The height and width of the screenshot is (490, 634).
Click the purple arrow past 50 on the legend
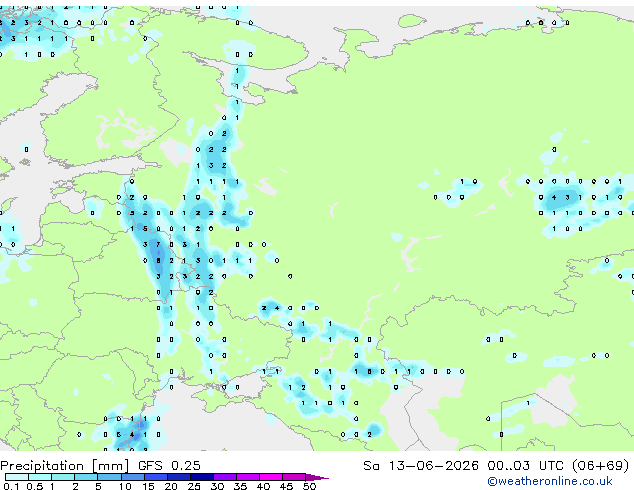[x=317, y=477]
